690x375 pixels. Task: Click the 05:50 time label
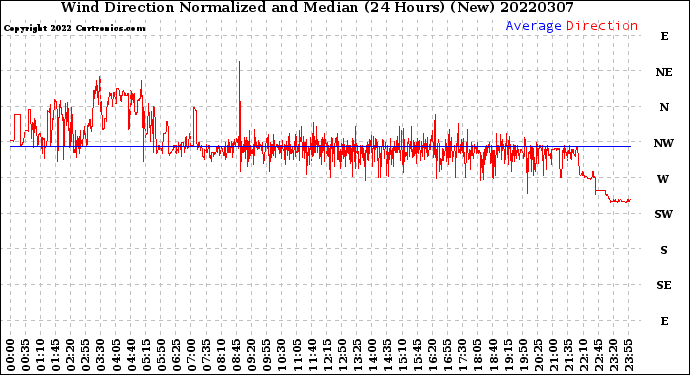pos(161,355)
